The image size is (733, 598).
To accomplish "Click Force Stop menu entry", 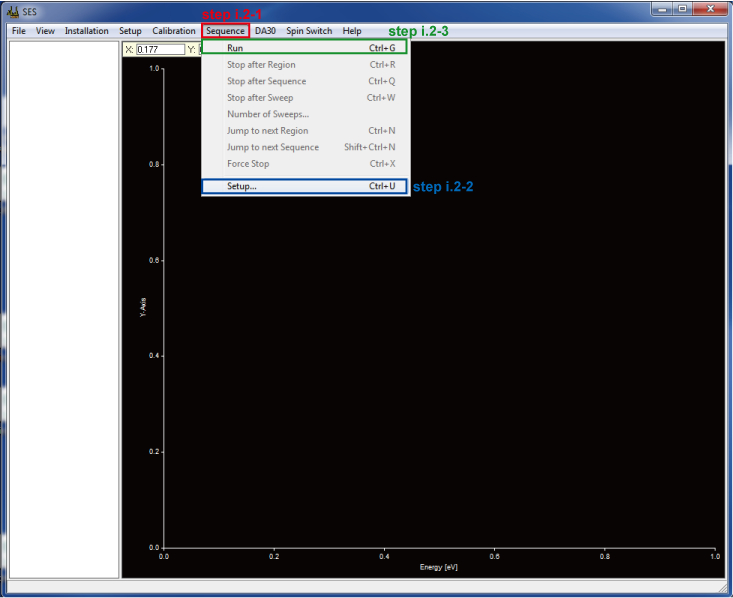I will point(248,164).
